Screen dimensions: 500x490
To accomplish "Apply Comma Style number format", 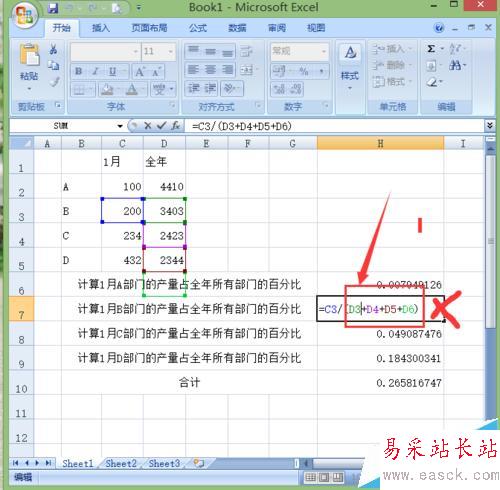I will [321, 71].
